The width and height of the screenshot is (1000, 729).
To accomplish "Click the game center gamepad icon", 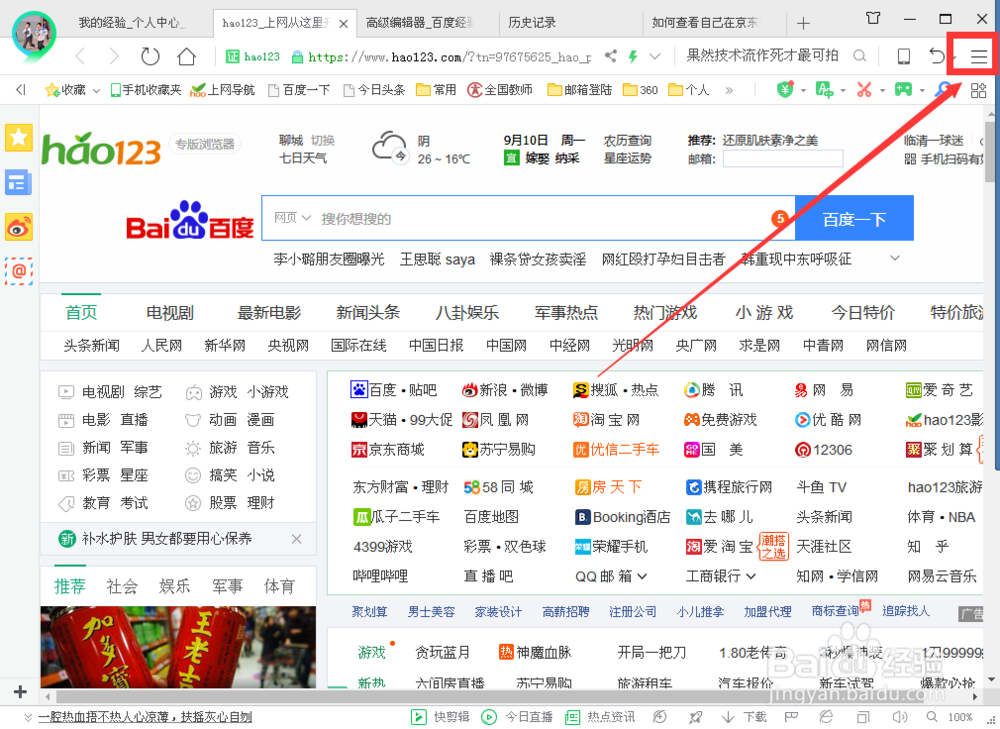I will (x=903, y=89).
